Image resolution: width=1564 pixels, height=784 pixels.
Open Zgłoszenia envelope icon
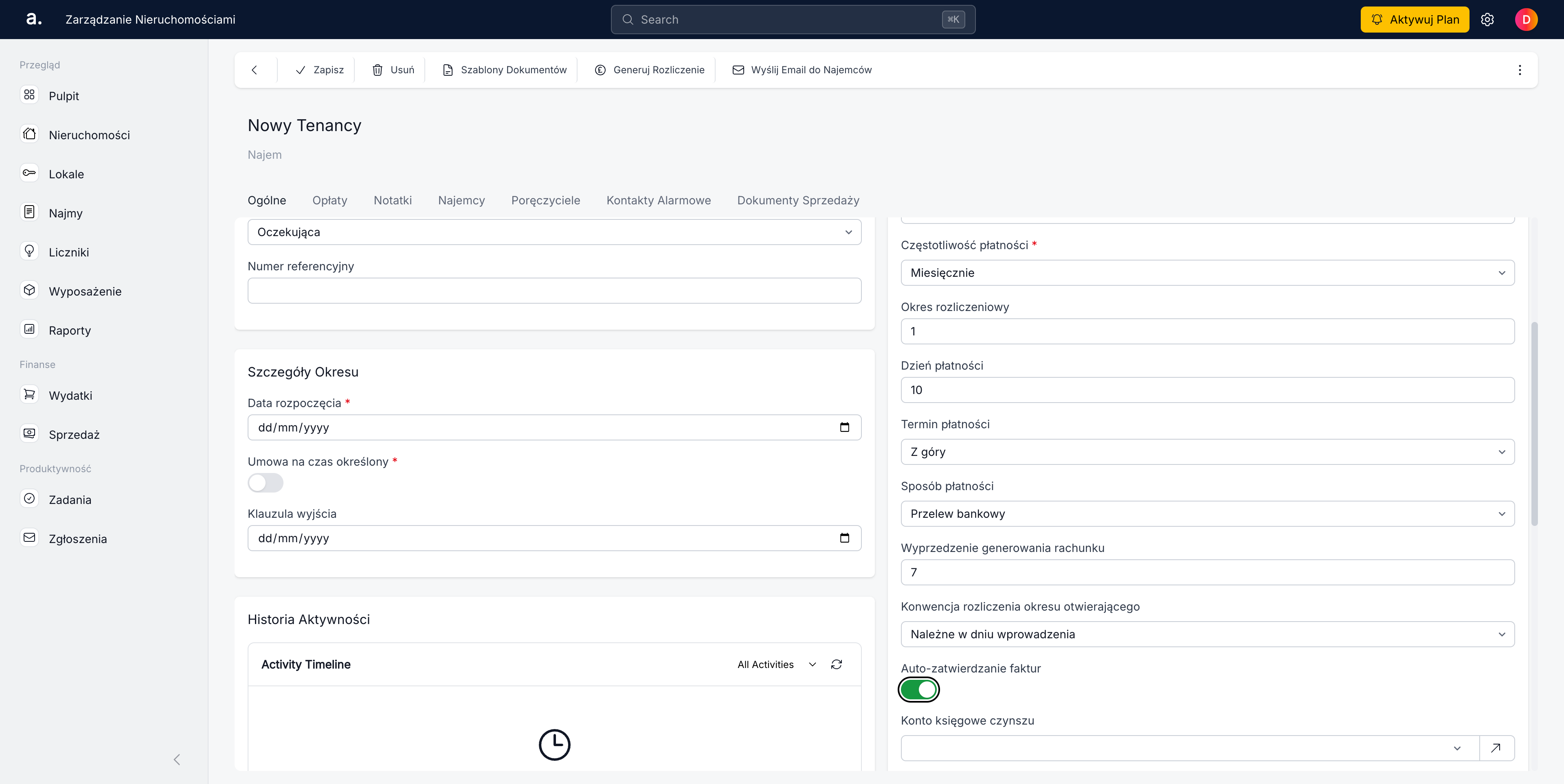pos(29,538)
